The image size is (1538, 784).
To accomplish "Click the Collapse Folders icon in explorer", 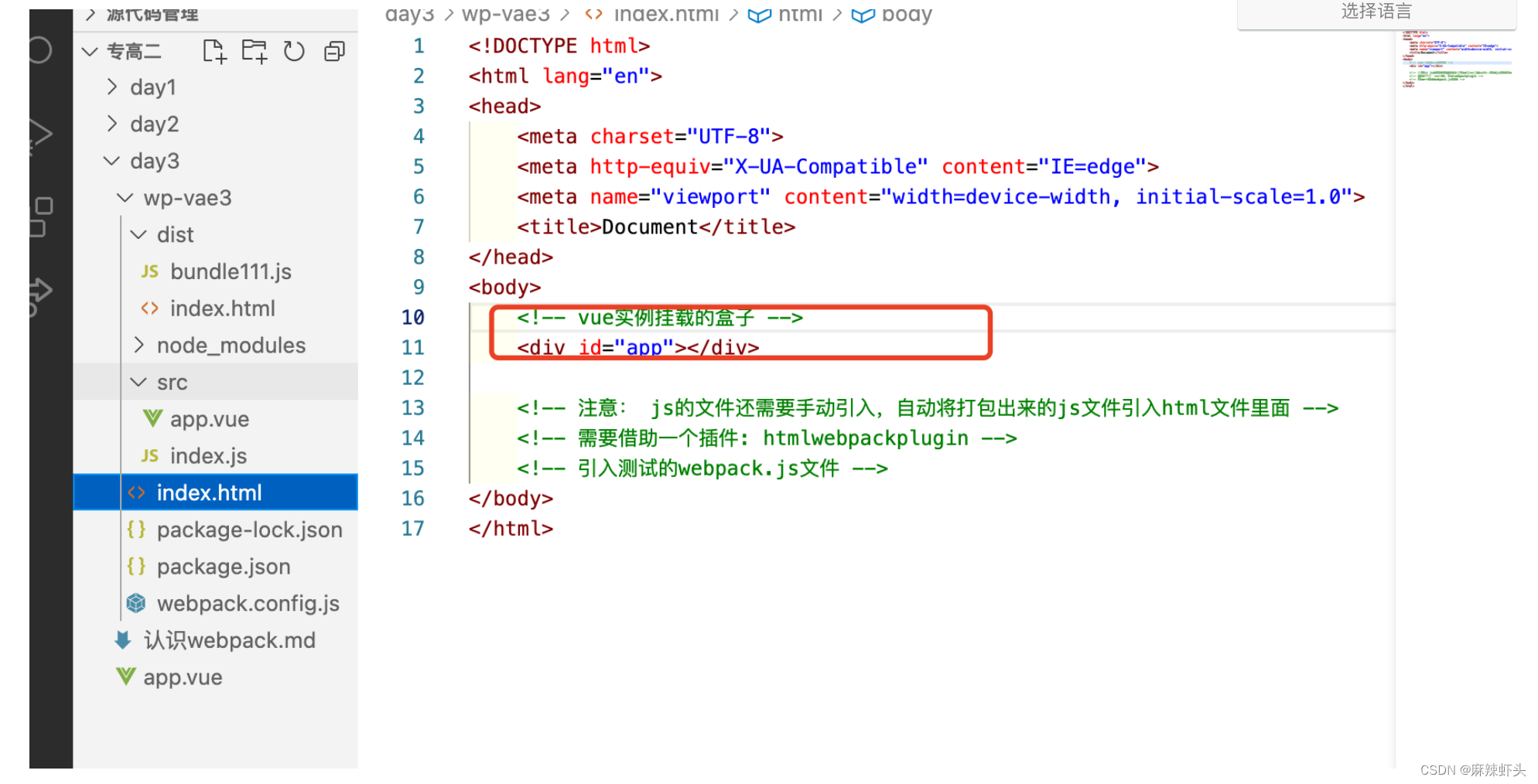I will pos(334,52).
